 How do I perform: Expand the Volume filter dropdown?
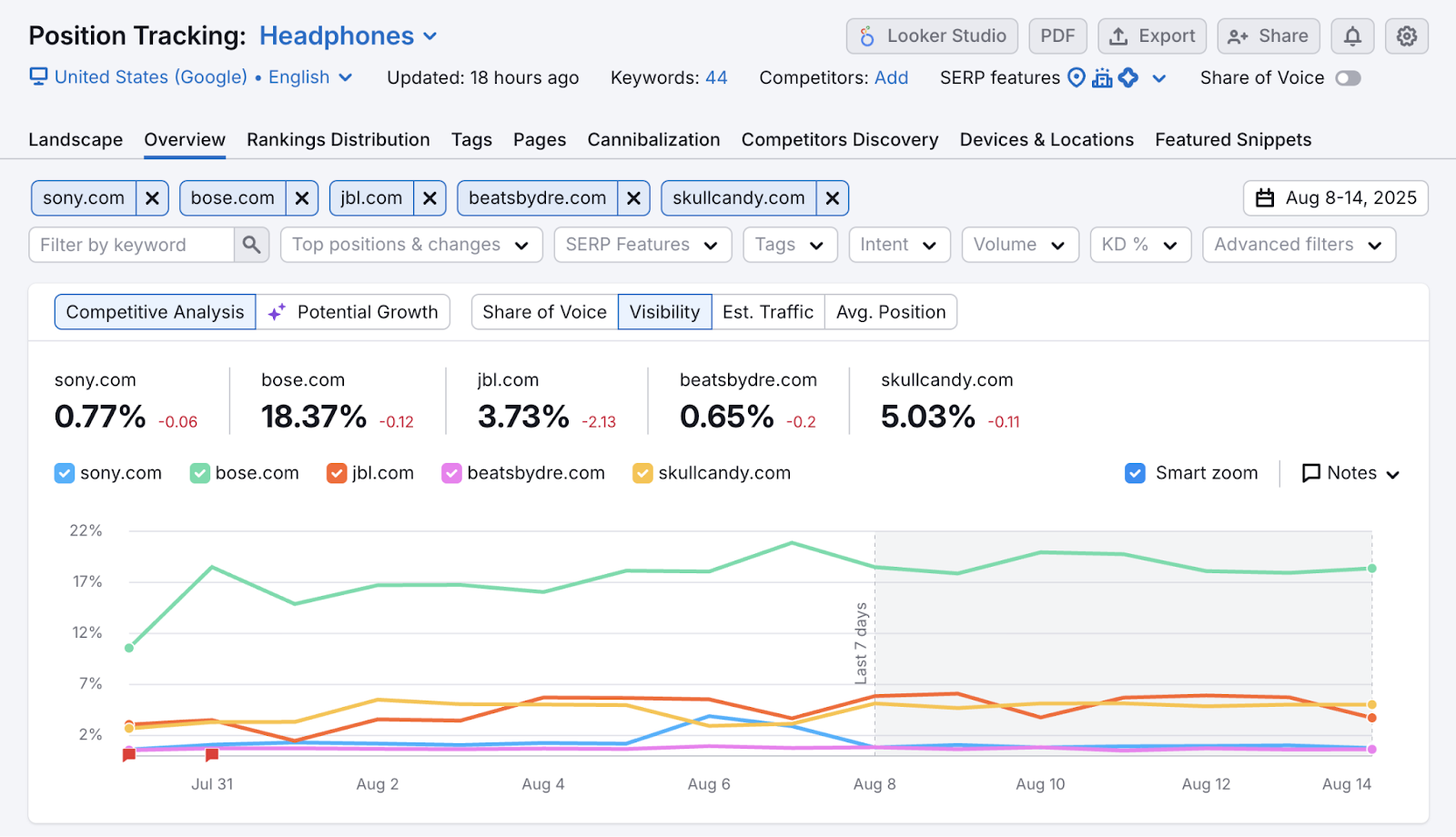(1019, 244)
